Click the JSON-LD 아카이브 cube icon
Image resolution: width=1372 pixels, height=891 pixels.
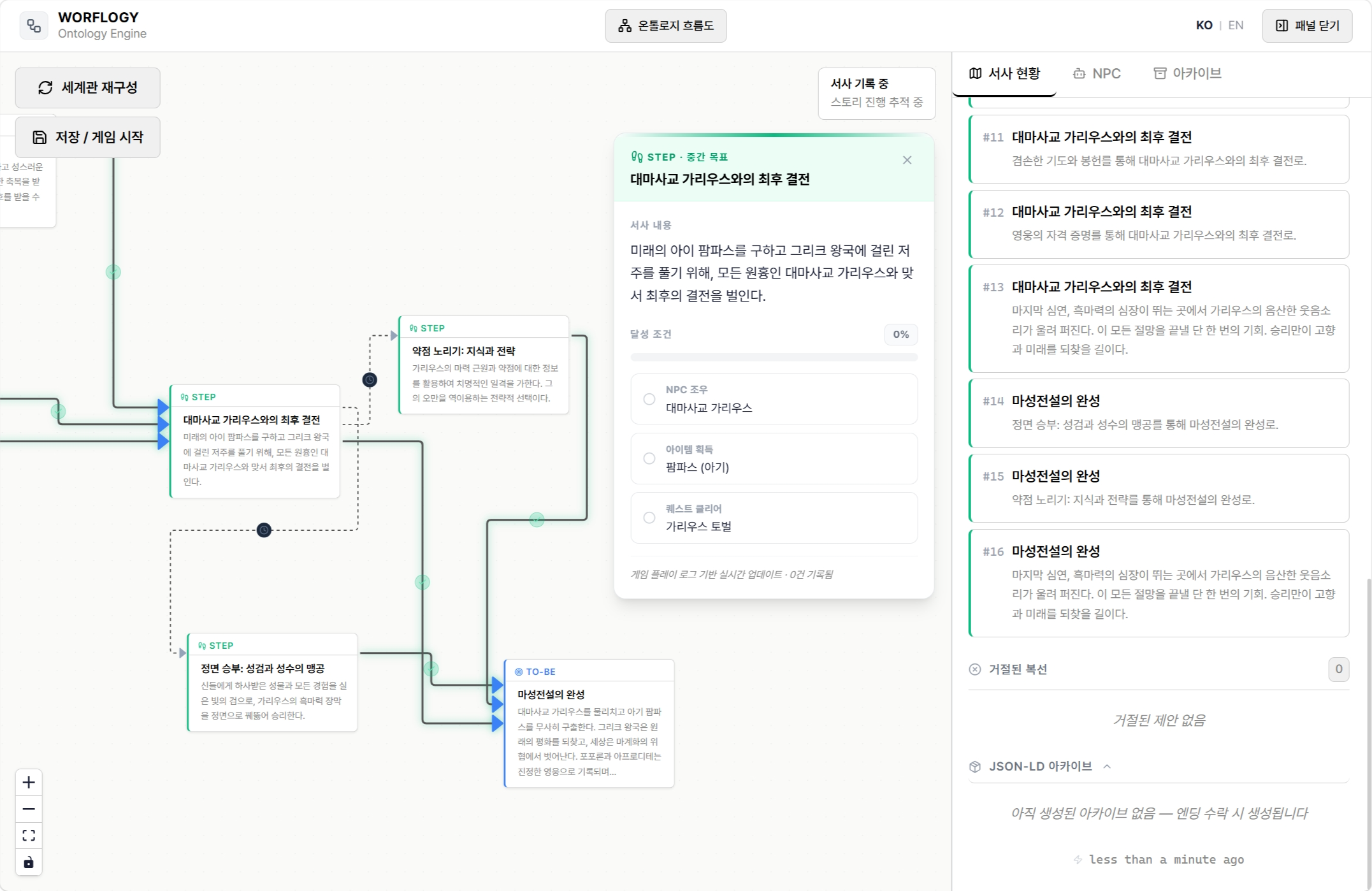[x=975, y=766]
